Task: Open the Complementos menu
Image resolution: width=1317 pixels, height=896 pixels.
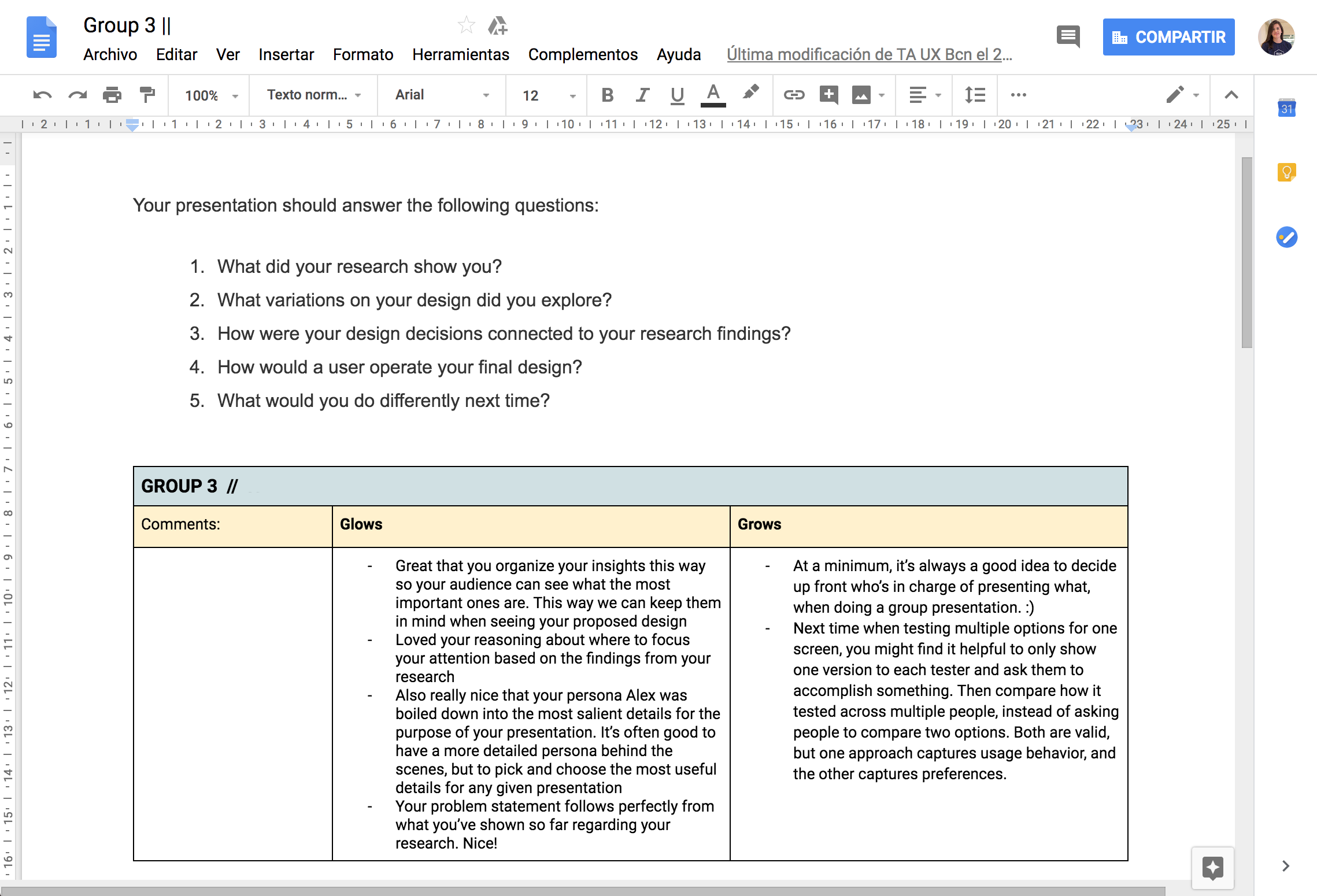Action: click(583, 54)
